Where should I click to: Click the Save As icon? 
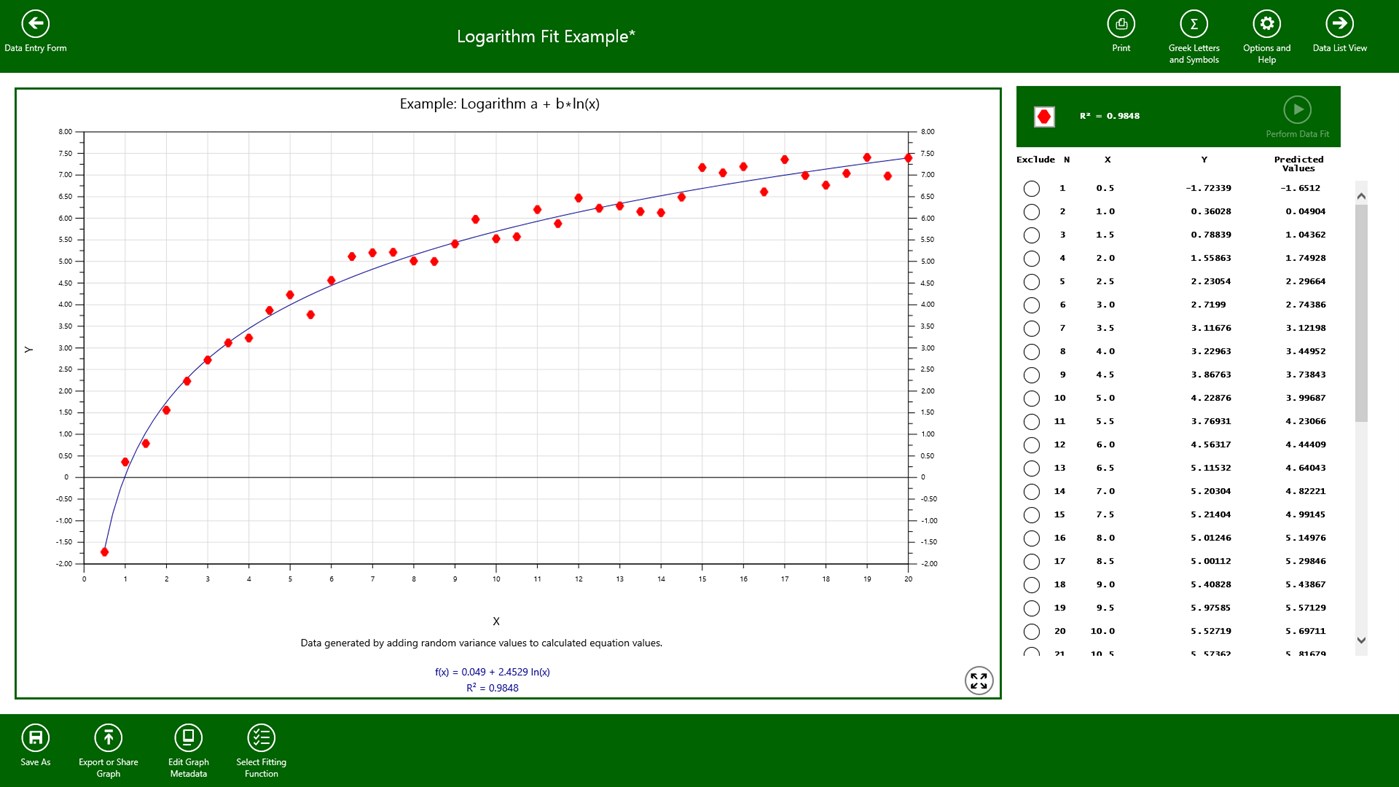point(35,738)
